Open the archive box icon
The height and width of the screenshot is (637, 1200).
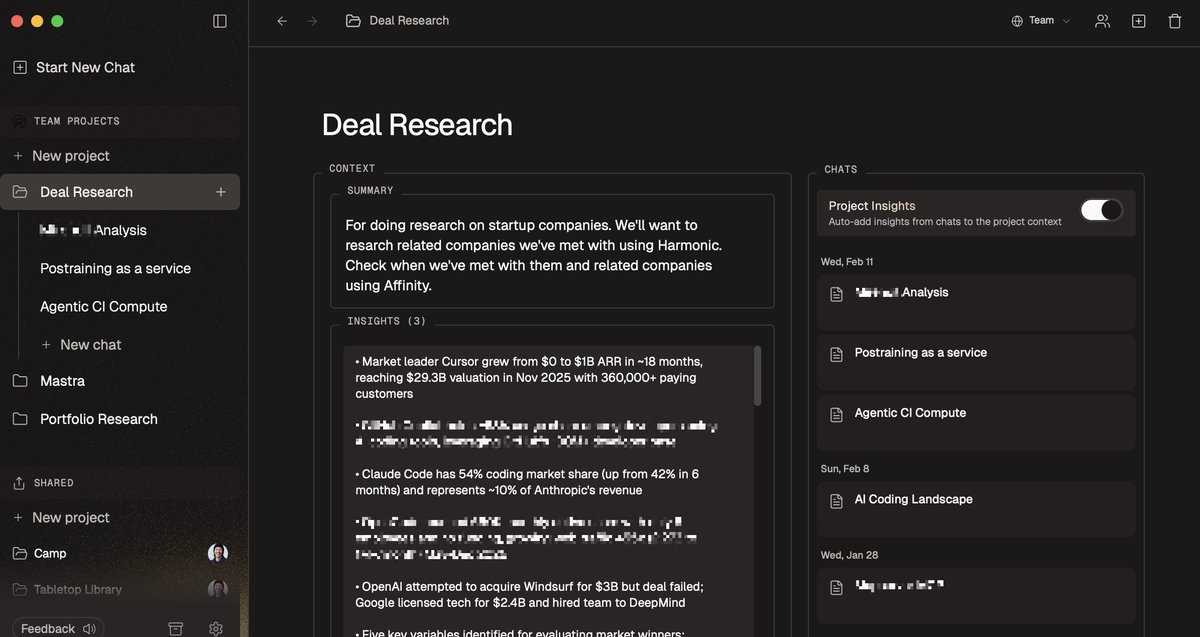point(176,628)
